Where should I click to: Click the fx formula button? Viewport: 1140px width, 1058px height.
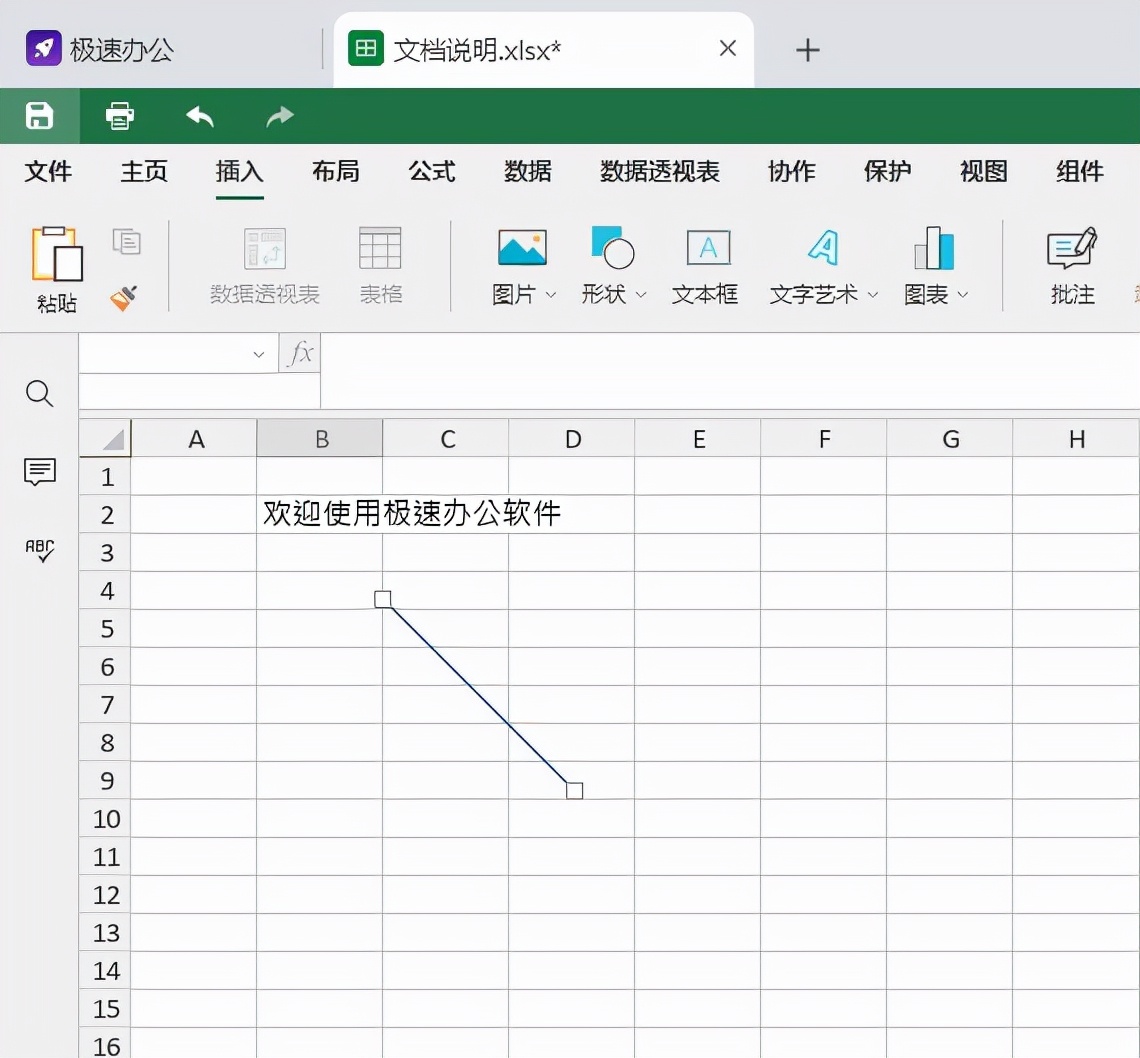click(299, 353)
